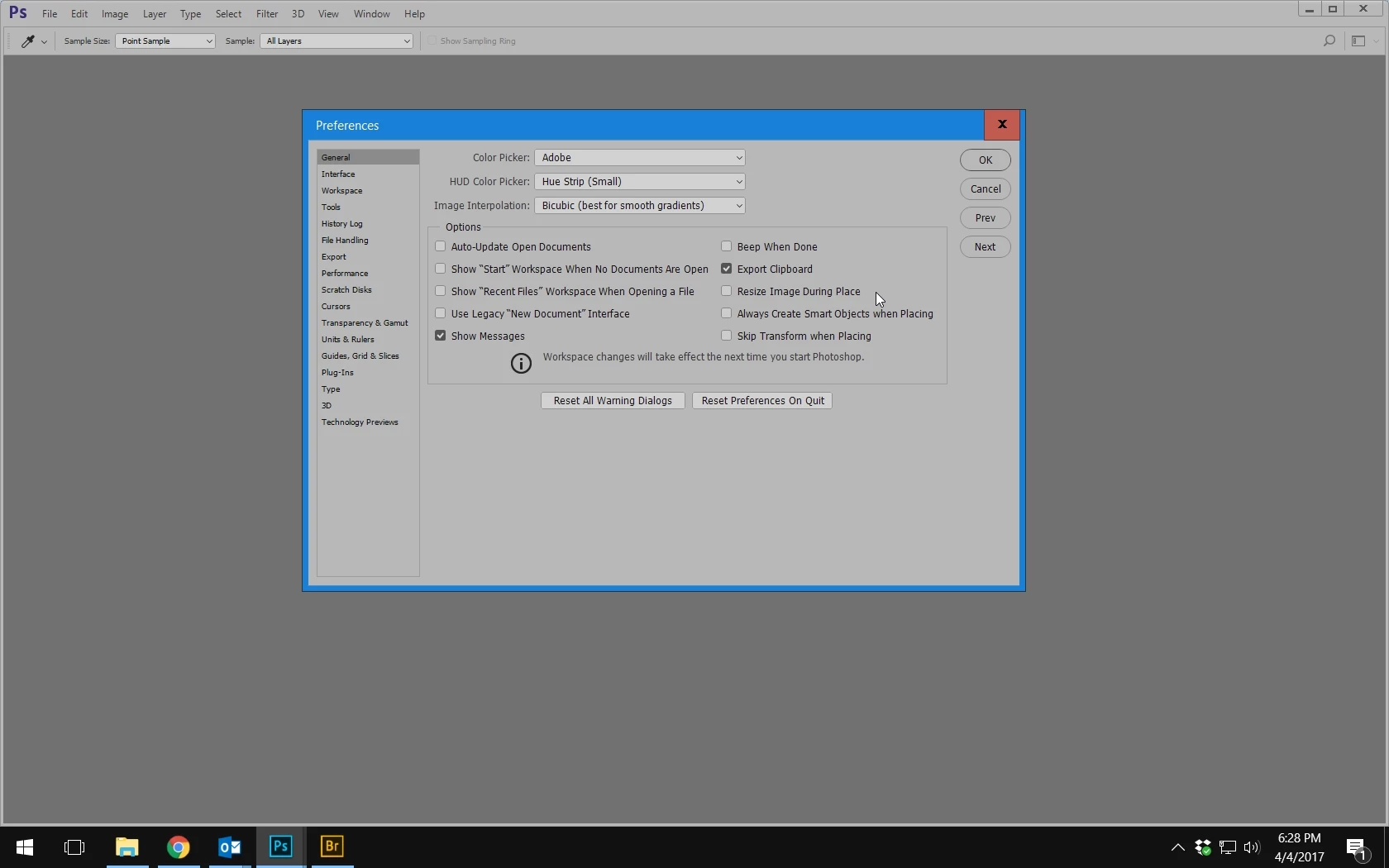Open the Image Interpolation dropdown
1389x868 pixels.
pos(640,205)
